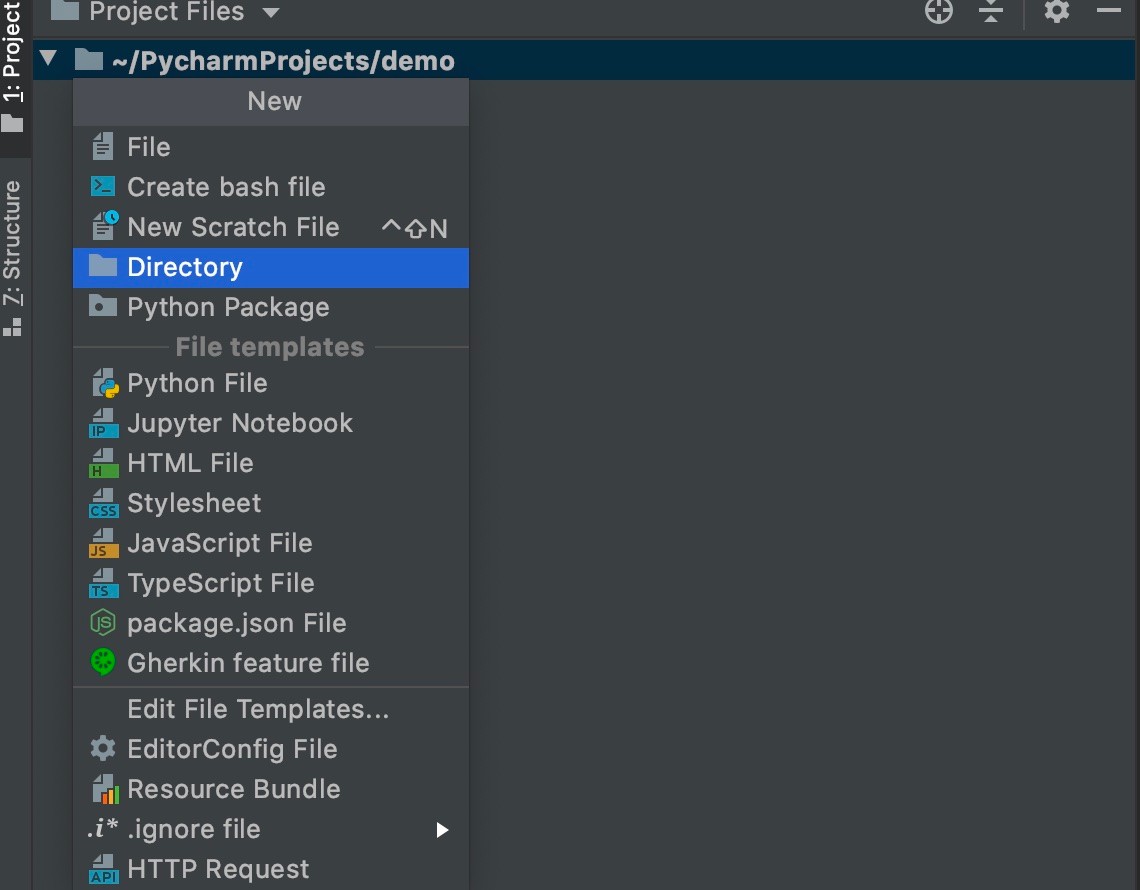Image resolution: width=1140 pixels, height=890 pixels.
Task: Click the locate/scroll from source crosshair icon
Action: pyautogui.click(x=939, y=11)
